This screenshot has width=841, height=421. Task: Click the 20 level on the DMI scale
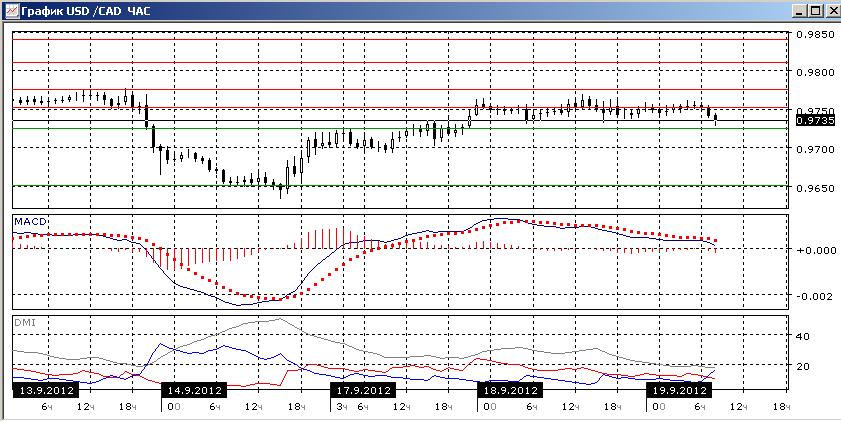tap(803, 366)
